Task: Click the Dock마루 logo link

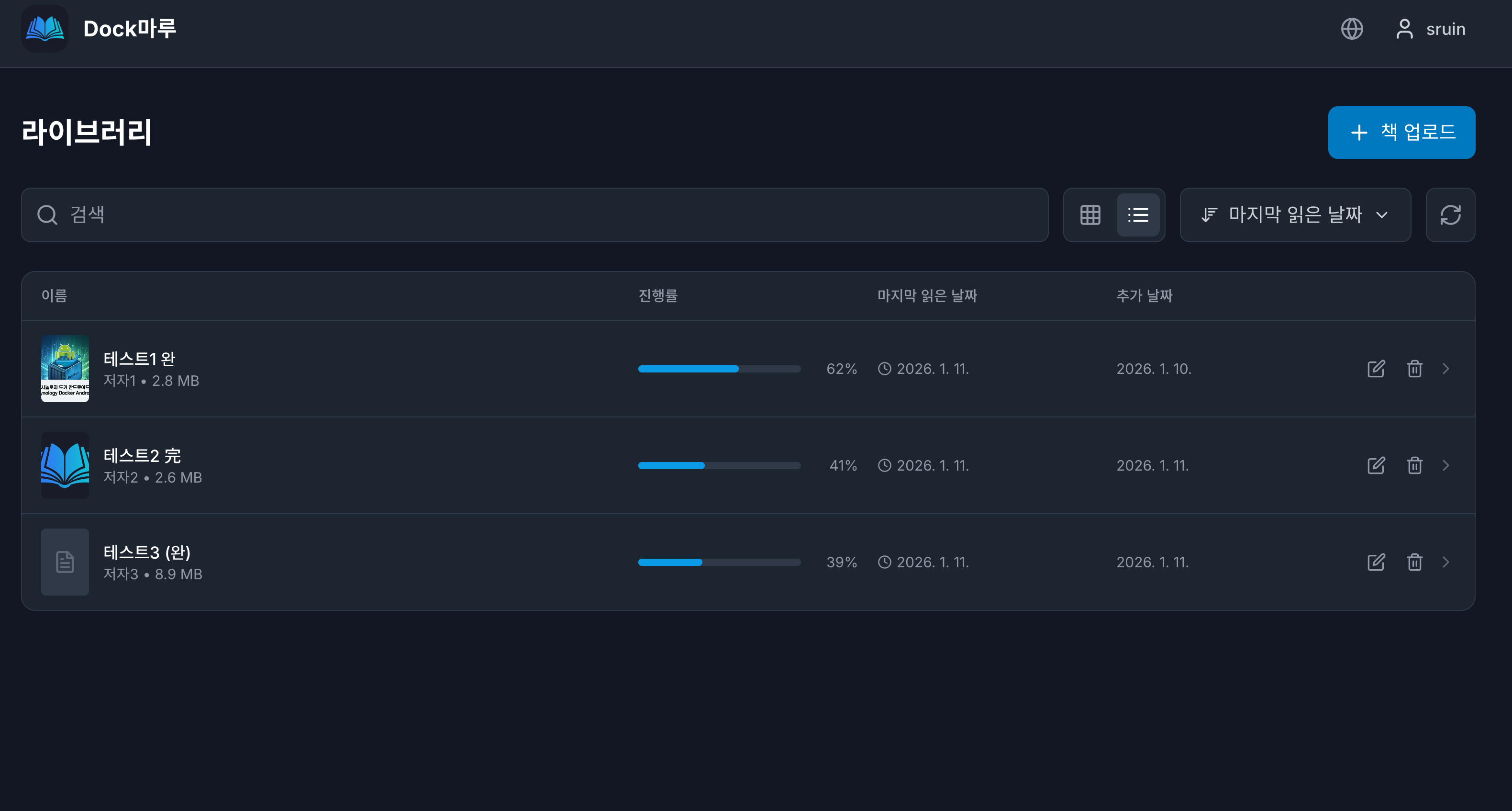Action: click(99, 29)
